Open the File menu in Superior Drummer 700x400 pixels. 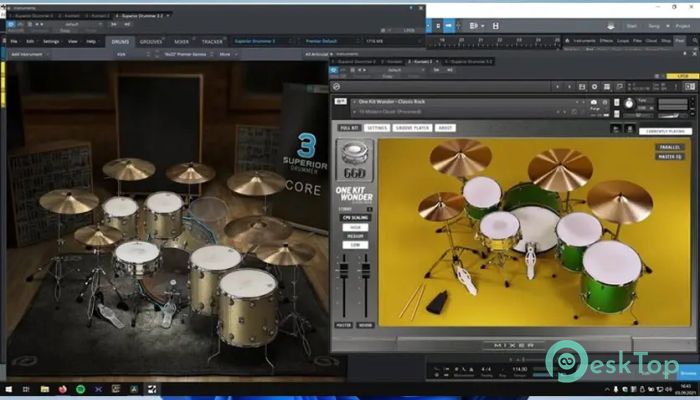(x=14, y=42)
